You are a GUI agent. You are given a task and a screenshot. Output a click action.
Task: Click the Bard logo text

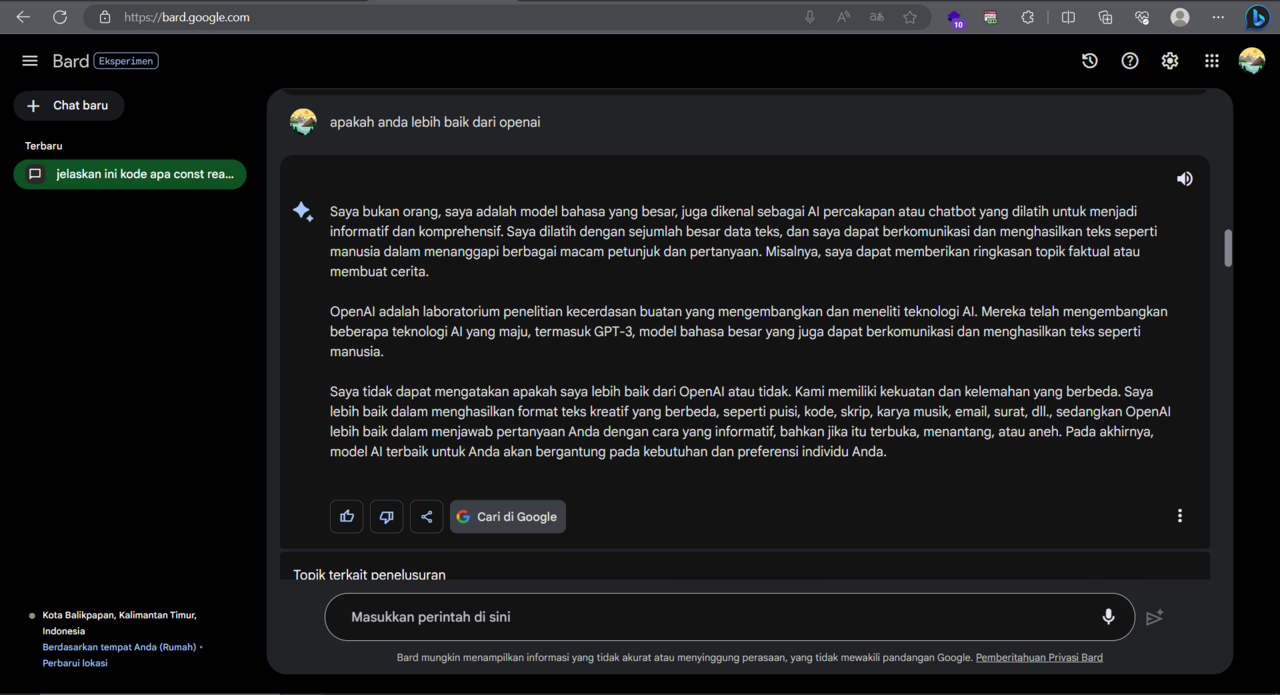point(71,61)
